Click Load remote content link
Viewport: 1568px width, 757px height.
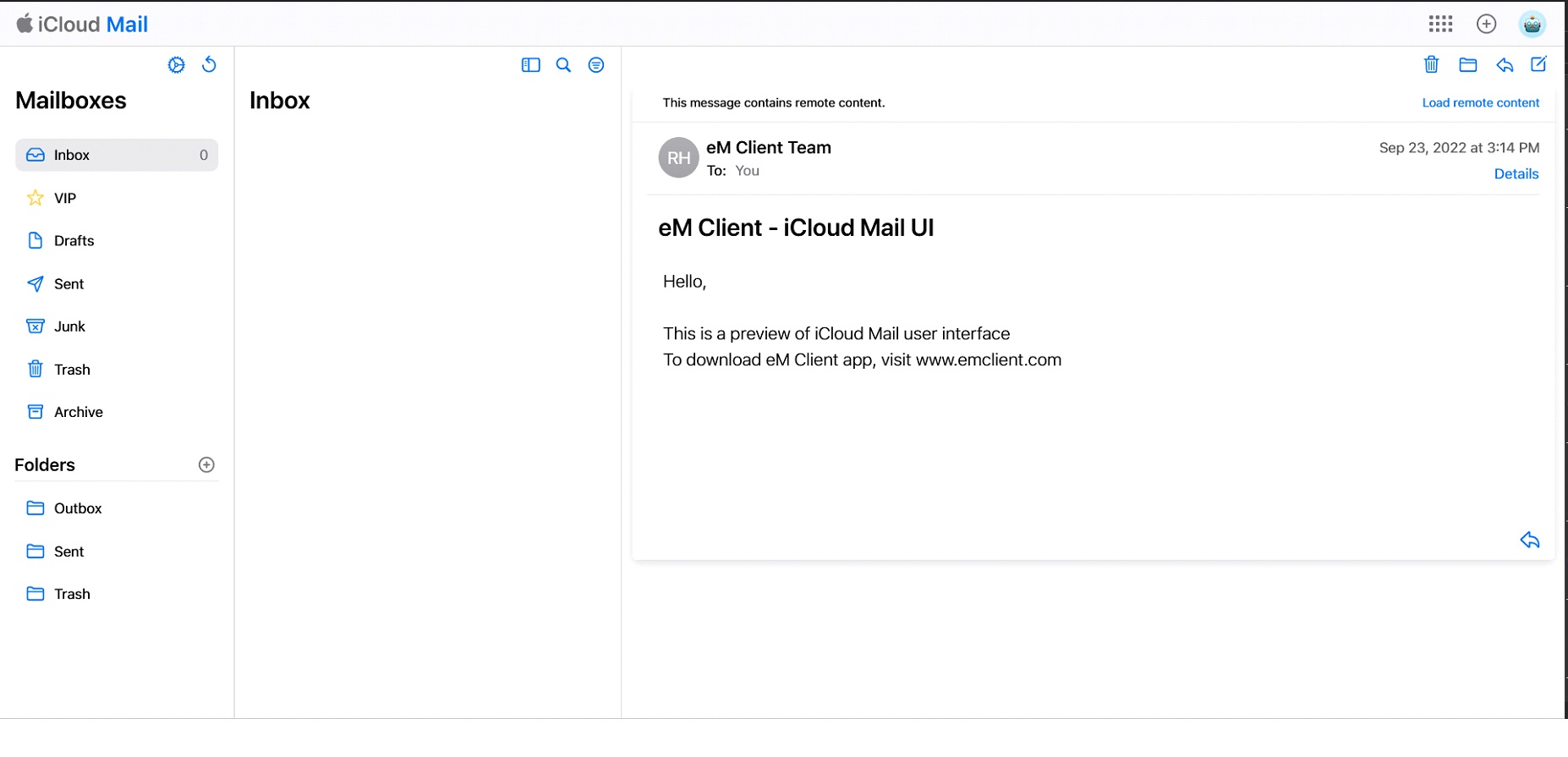[x=1480, y=102]
